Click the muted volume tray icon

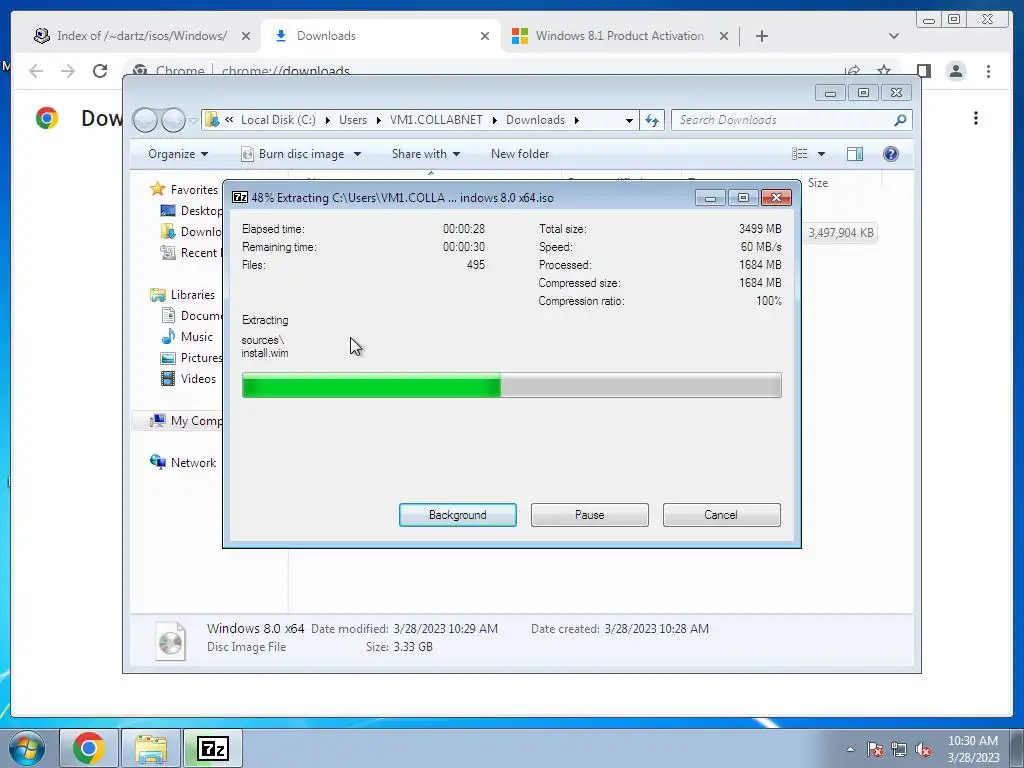click(923, 750)
